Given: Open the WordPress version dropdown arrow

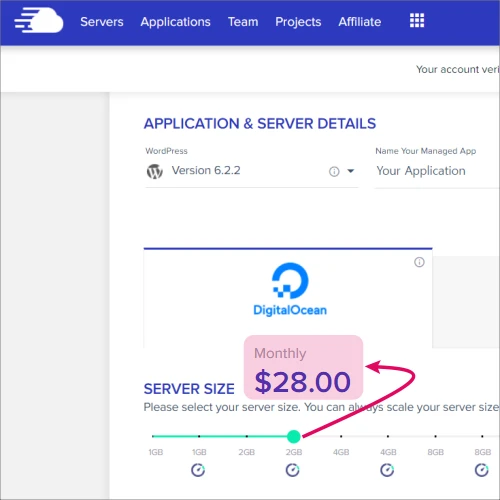Looking at the screenshot, I should 351,171.
